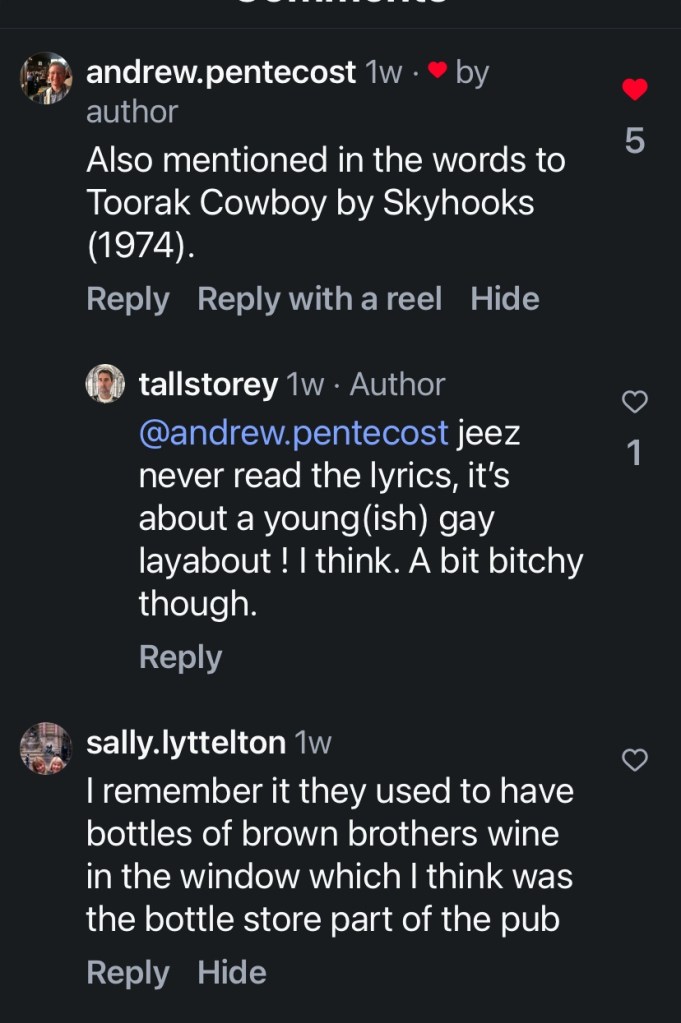The height and width of the screenshot is (1023, 681).
Task: Open sally.lyttelton's profile avatar
Action: (46, 748)
